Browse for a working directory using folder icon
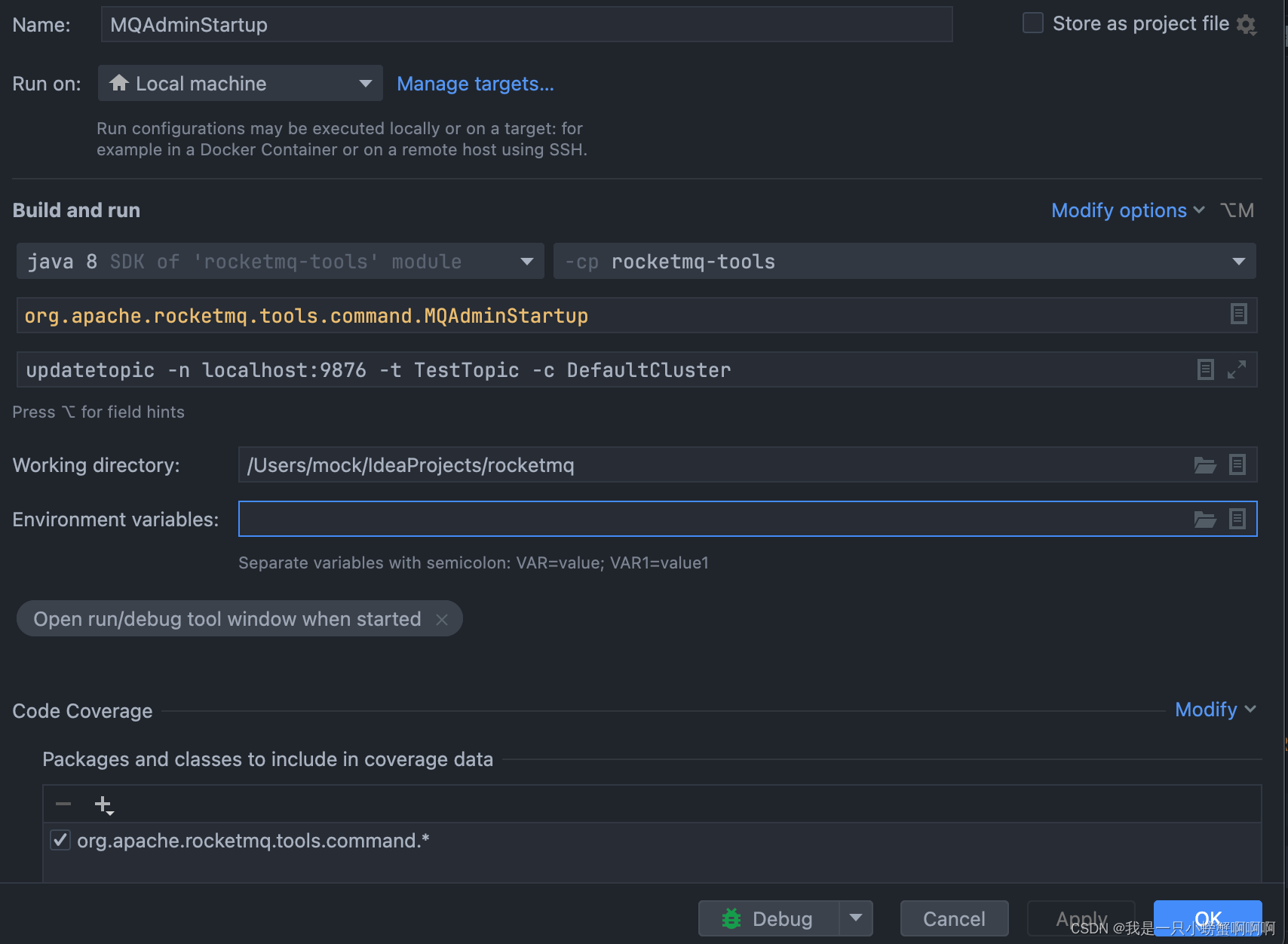 tap(1204, 465)
